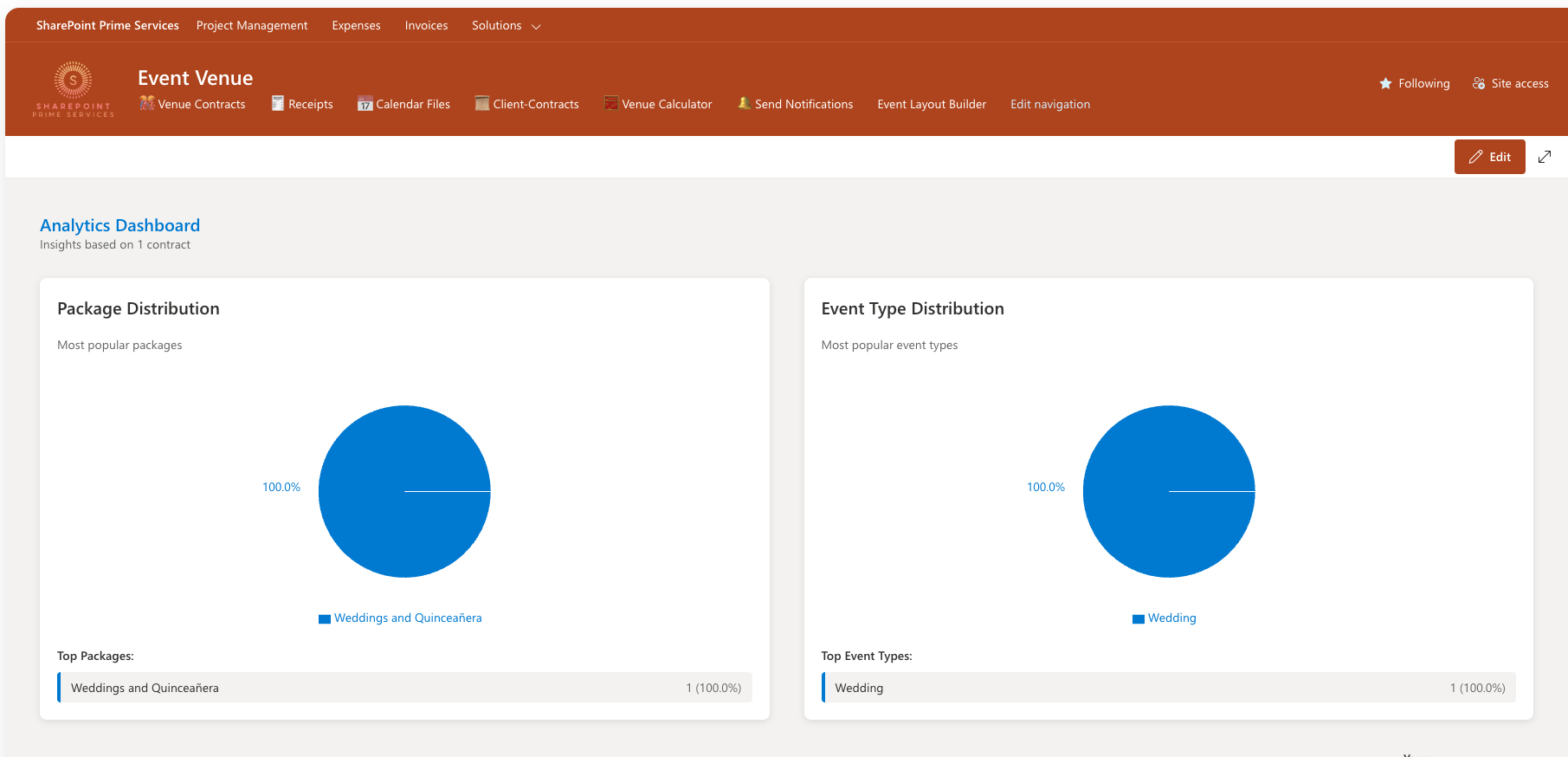Image resolution: width=1568 pixels, height=757 pixels.
Task: Click Edit navigation
Action: pos(1050,104)
